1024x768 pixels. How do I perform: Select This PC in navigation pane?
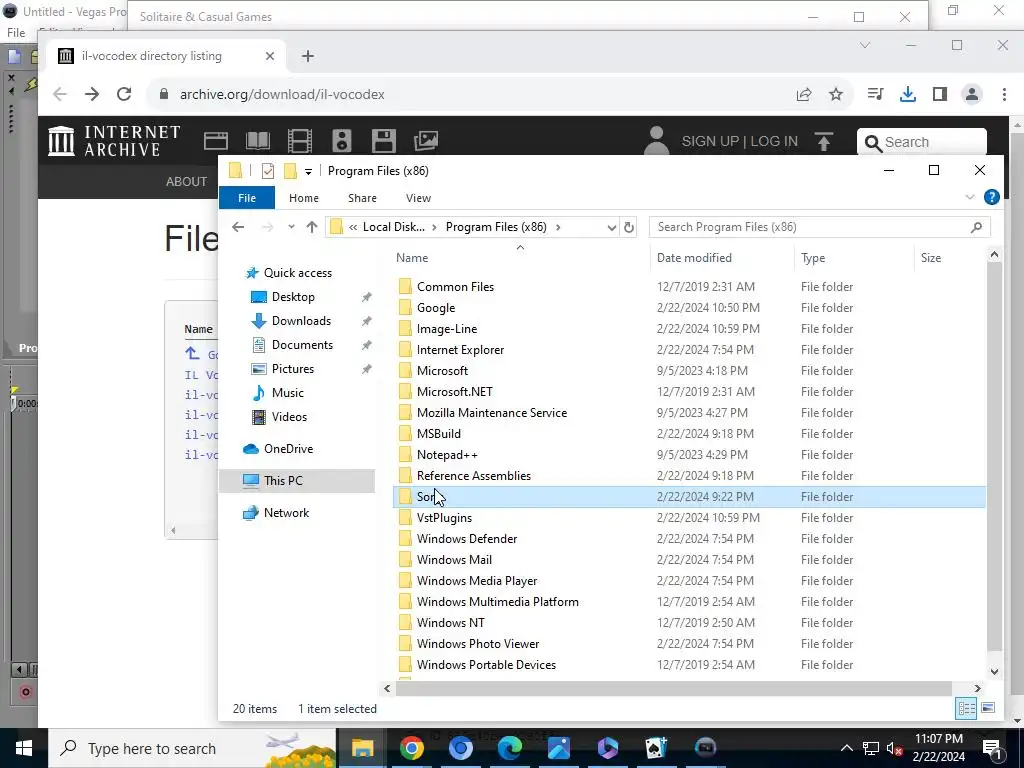click(297, 481)
